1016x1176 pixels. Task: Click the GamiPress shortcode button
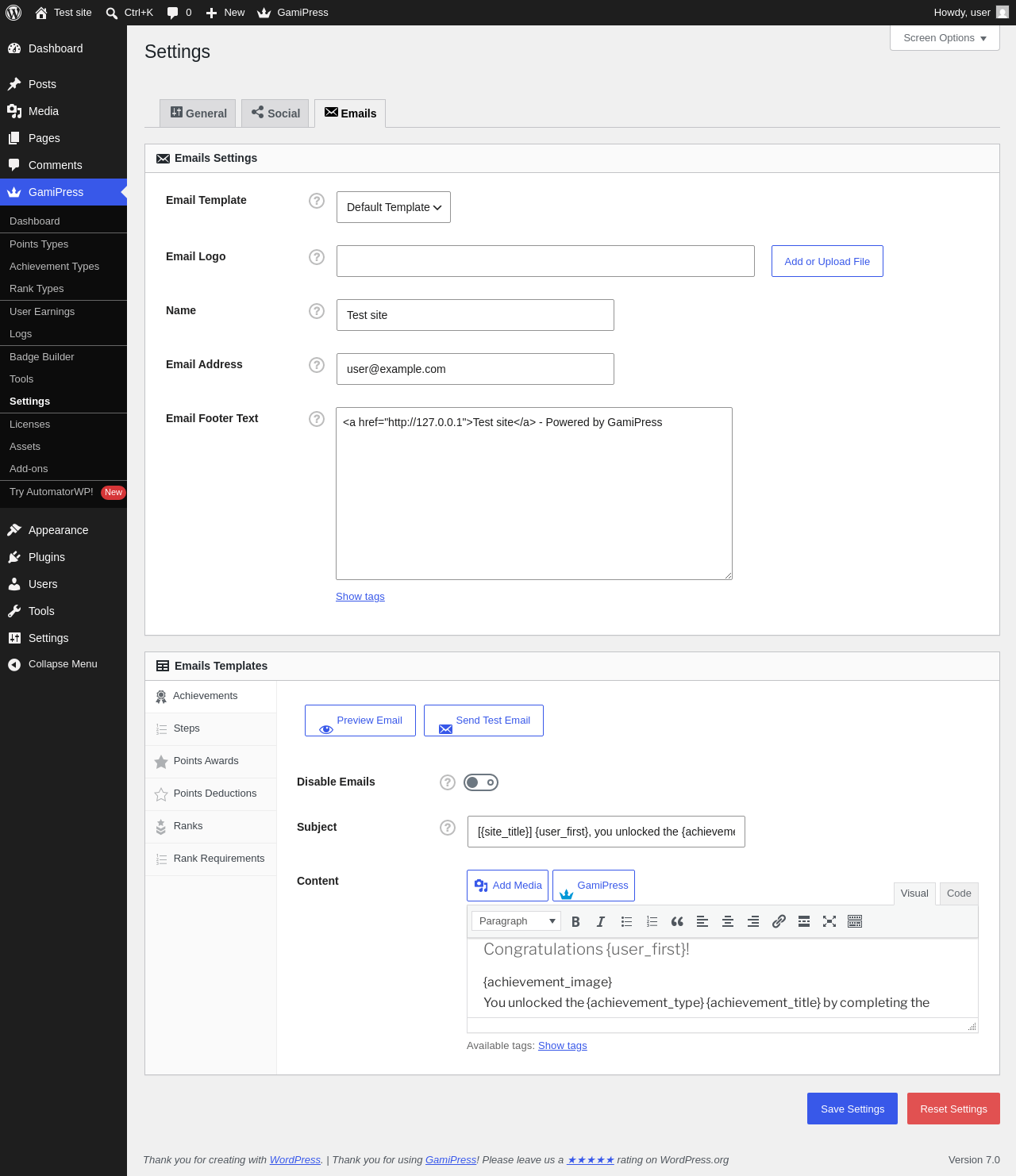point(594,886)
